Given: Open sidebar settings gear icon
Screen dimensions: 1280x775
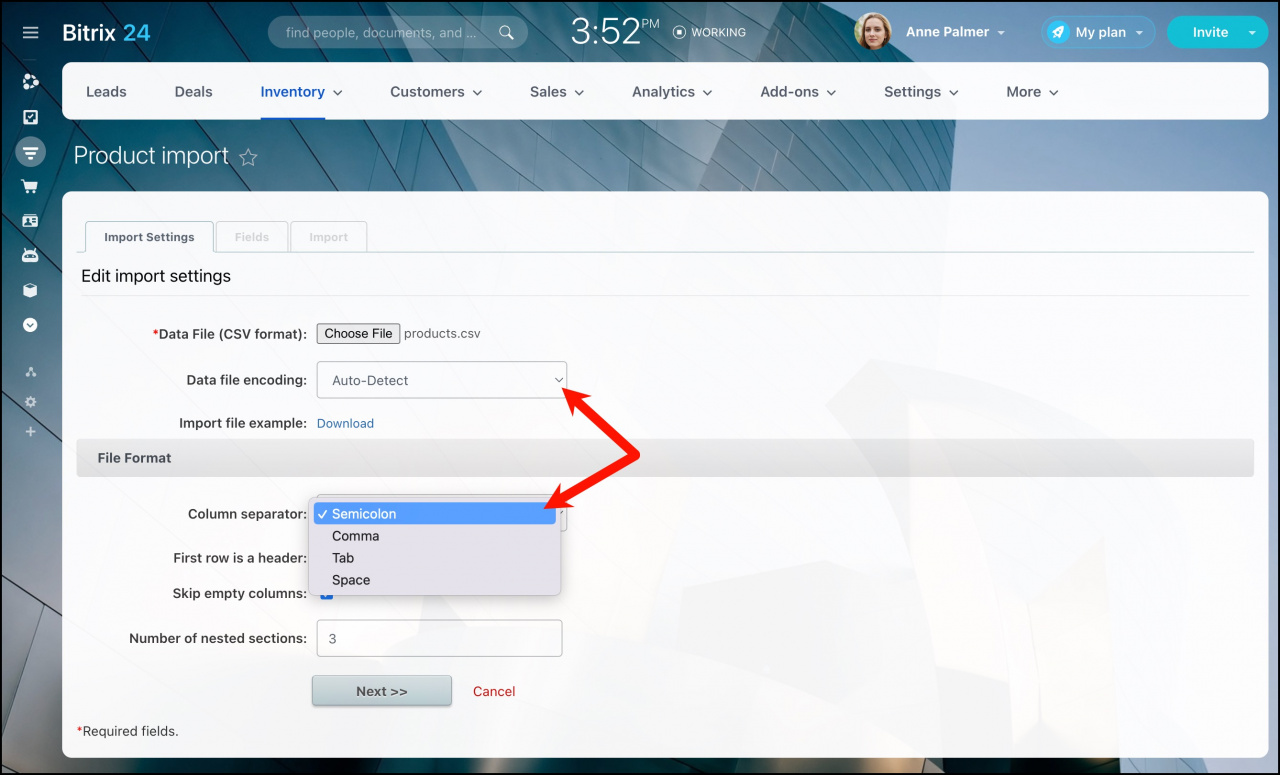Looking at the screenshot, I should [x=30, y=402].
